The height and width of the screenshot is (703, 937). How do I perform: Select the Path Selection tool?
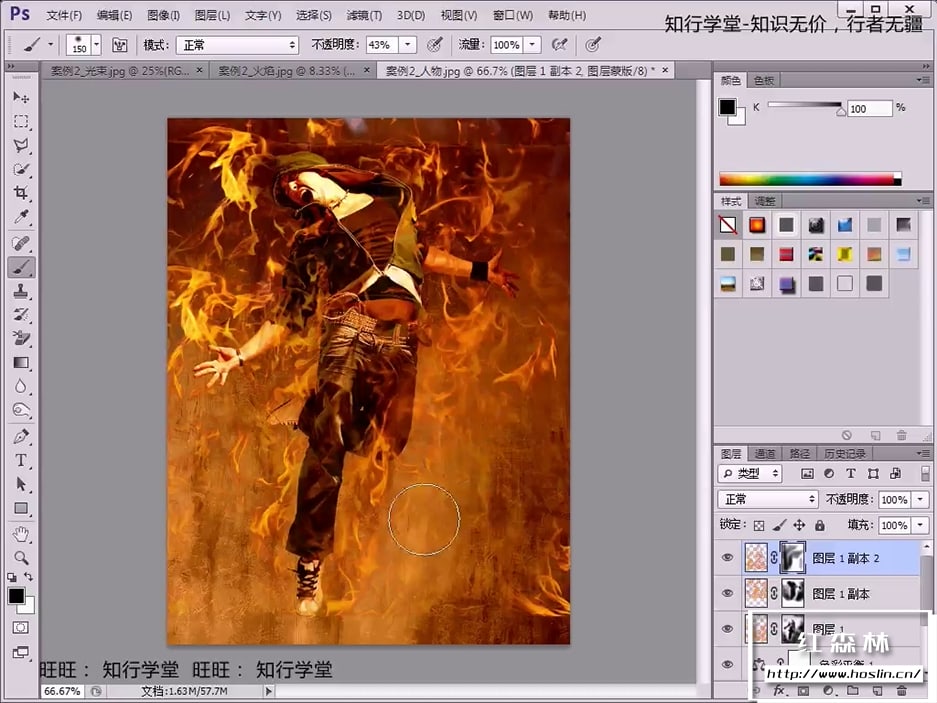coord(21,484)
